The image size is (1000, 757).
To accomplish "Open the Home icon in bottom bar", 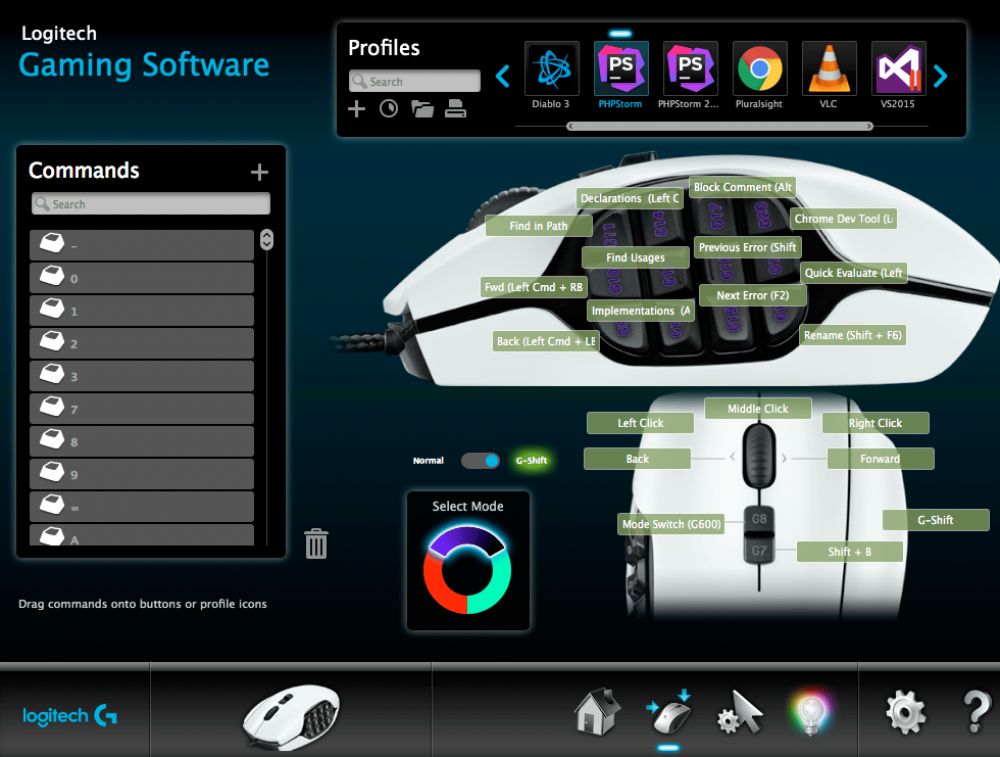I will (596, 711).
